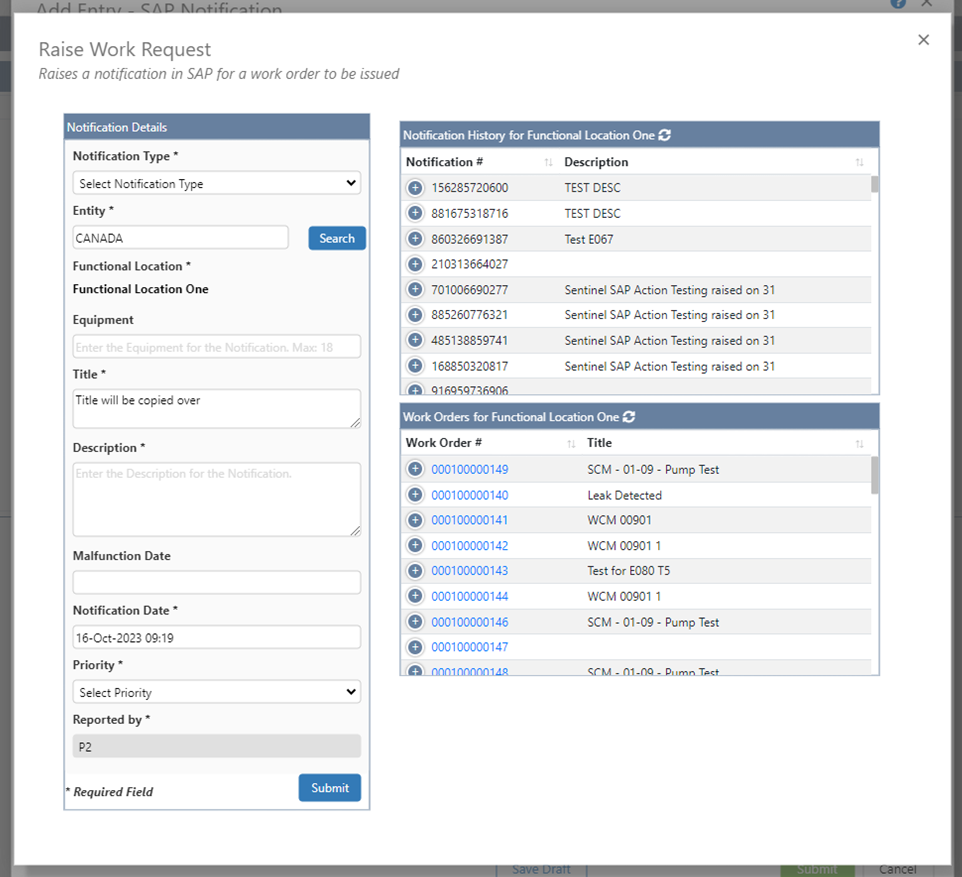Expand notification 860326691387 plus icon
Screen dimensions: 962x877
(x=415, y=239)
